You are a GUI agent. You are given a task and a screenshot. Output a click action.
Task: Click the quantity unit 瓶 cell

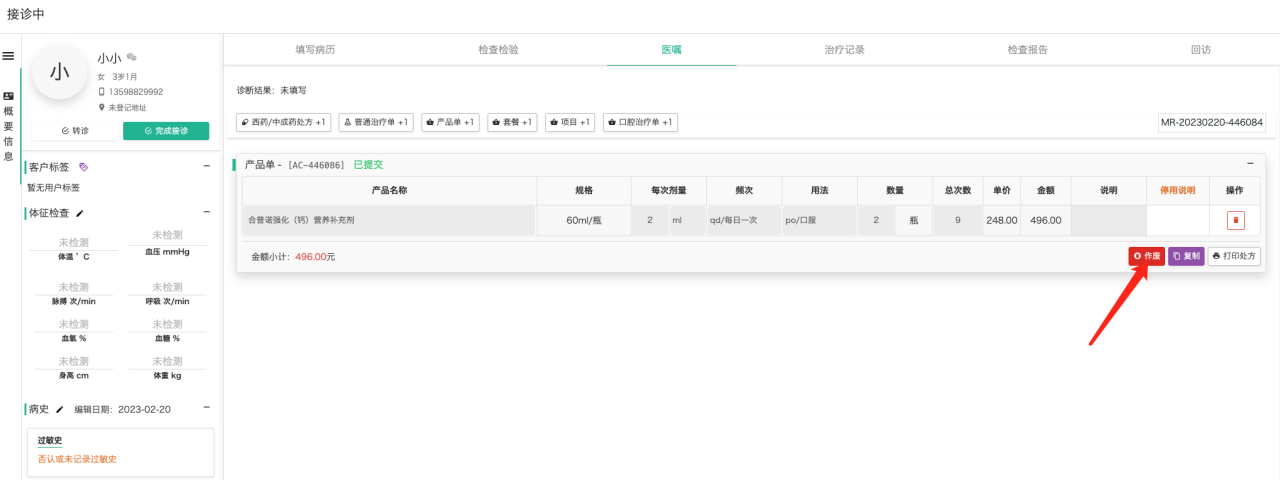pyautogui.click(x=913, y=220)
